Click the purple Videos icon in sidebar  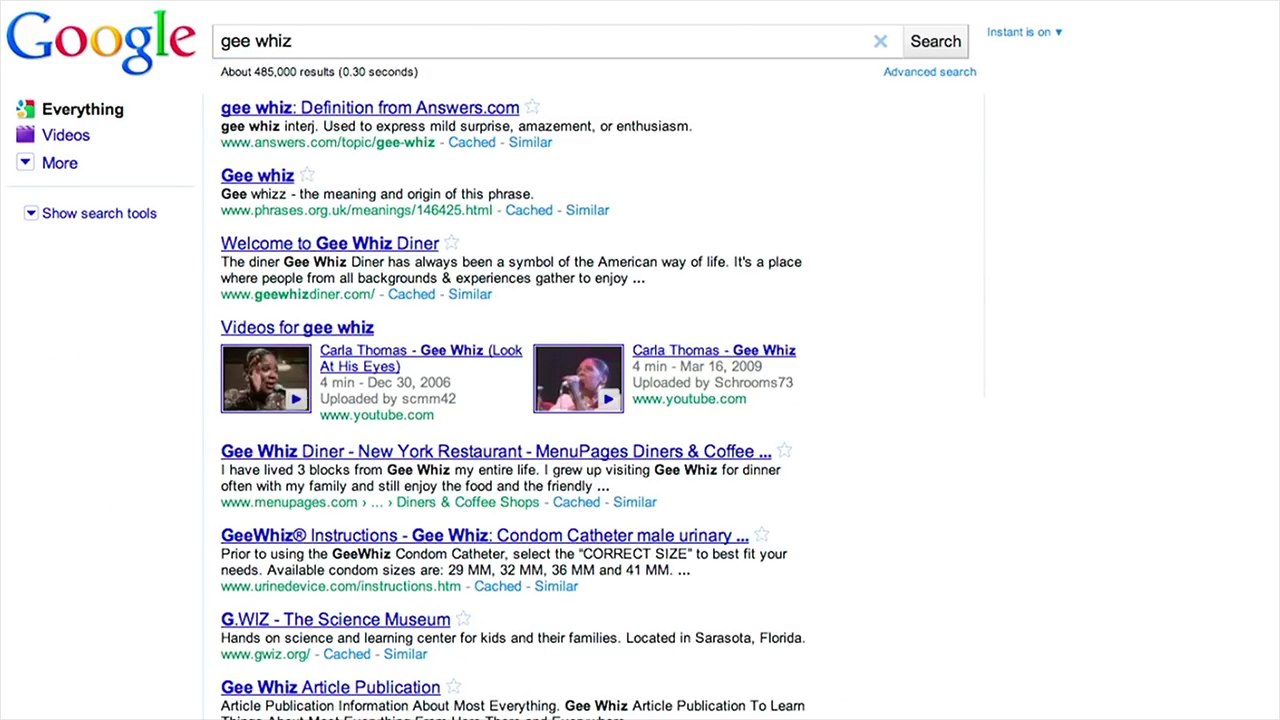coord(25,135)
